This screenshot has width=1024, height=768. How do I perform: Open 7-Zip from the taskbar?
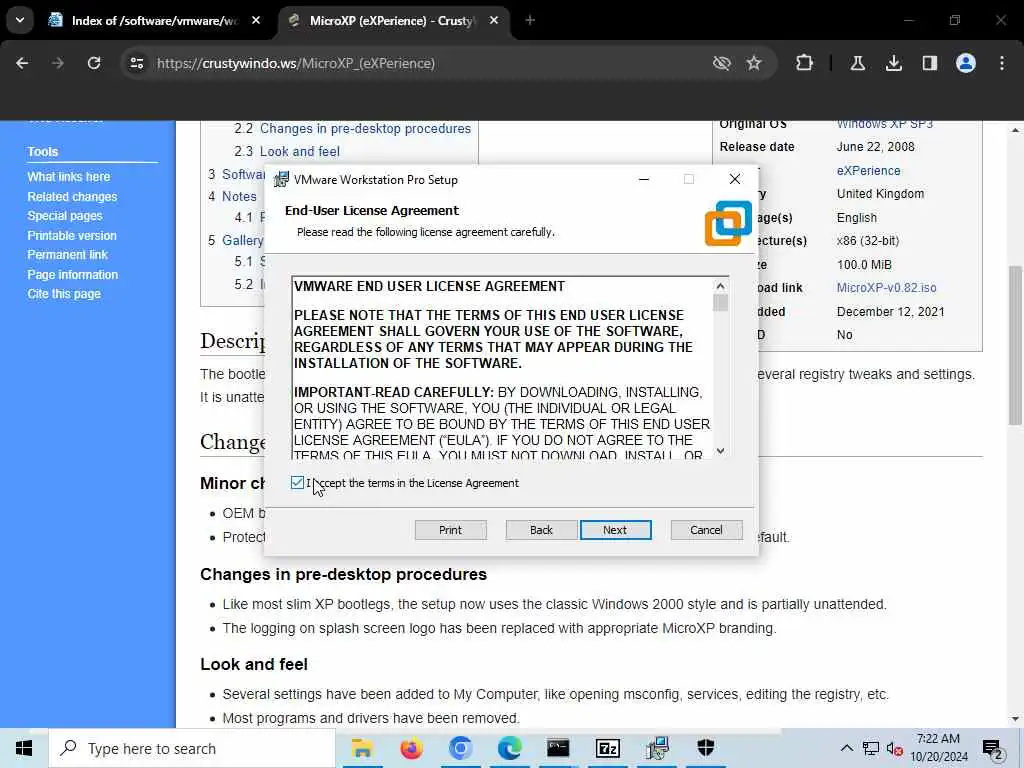tap(607, 748)
